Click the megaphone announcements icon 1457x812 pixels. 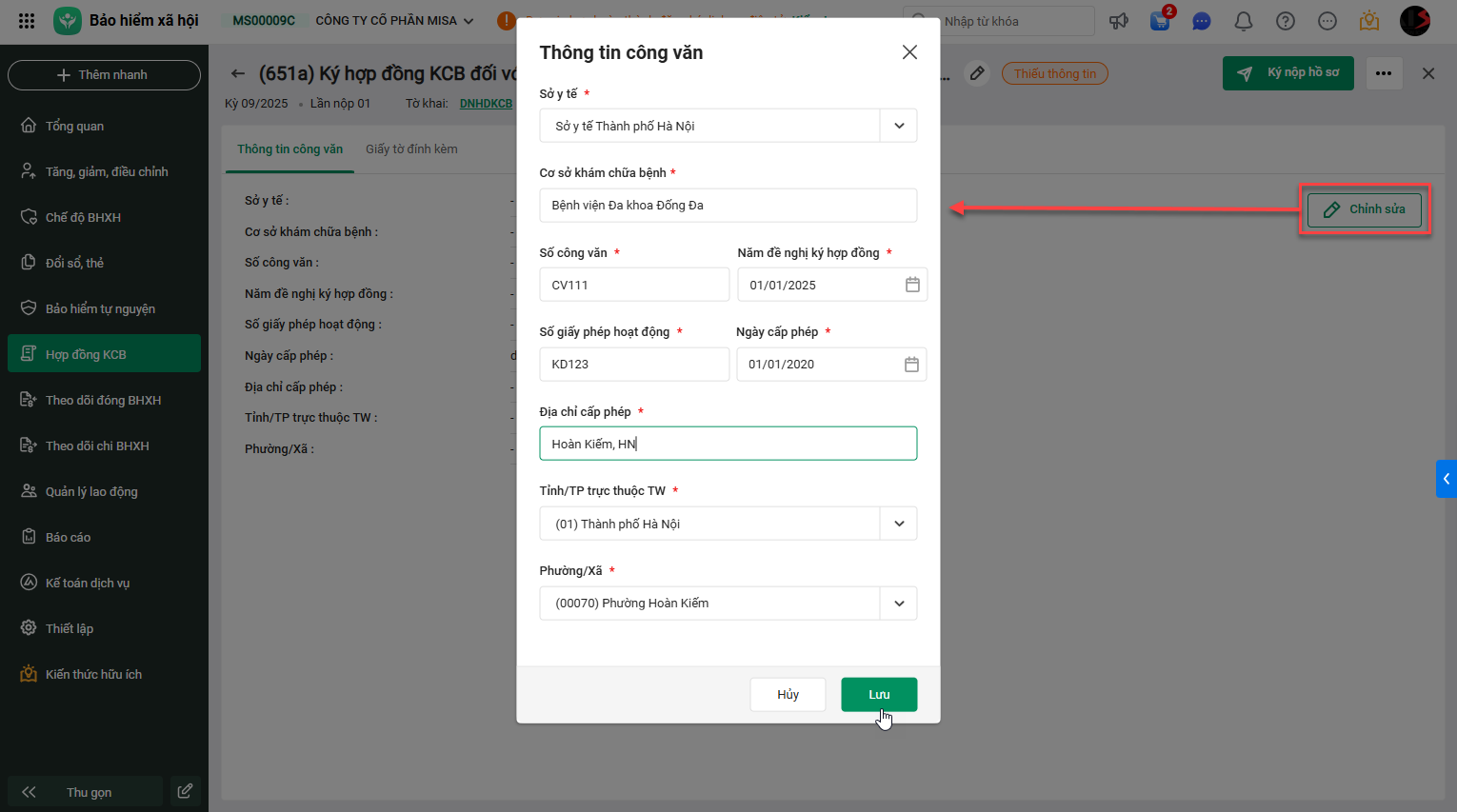pyautogui.click(x=1119, y=21)
